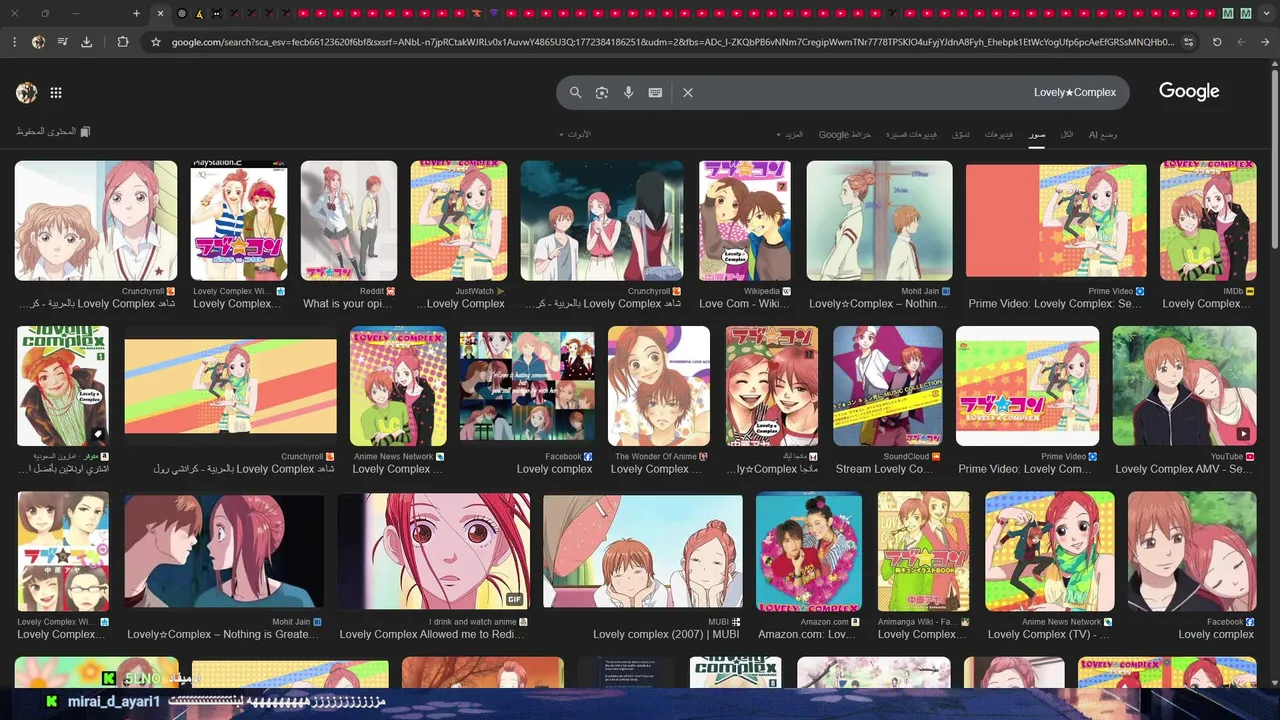1280x720 pixels.
Task: Open The Wonder Of Anime thumbnail
Action: click(659, 386)
